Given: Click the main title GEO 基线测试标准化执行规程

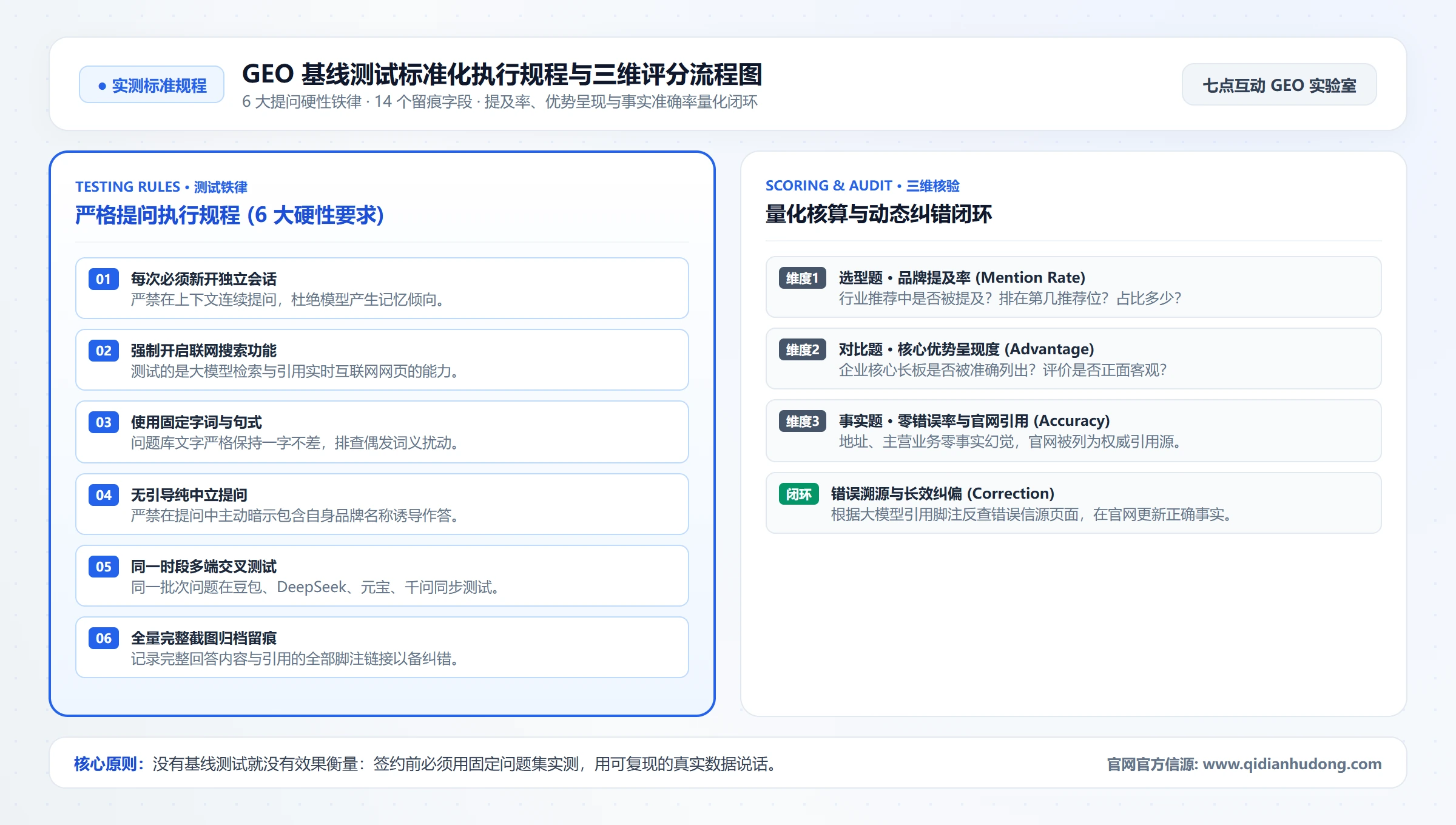Looking at the screenshot, I should (x=502, y=74).
